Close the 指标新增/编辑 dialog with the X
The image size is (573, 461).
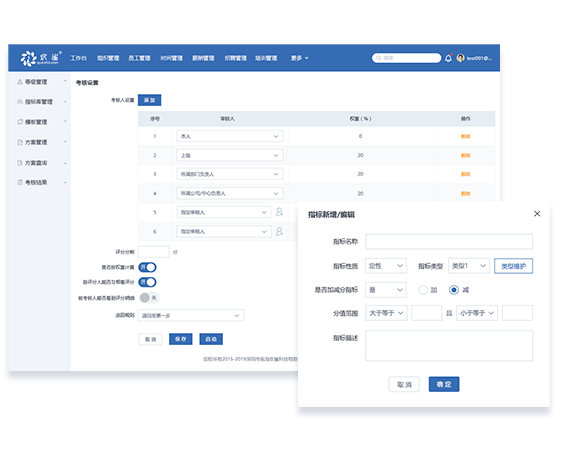537,214
